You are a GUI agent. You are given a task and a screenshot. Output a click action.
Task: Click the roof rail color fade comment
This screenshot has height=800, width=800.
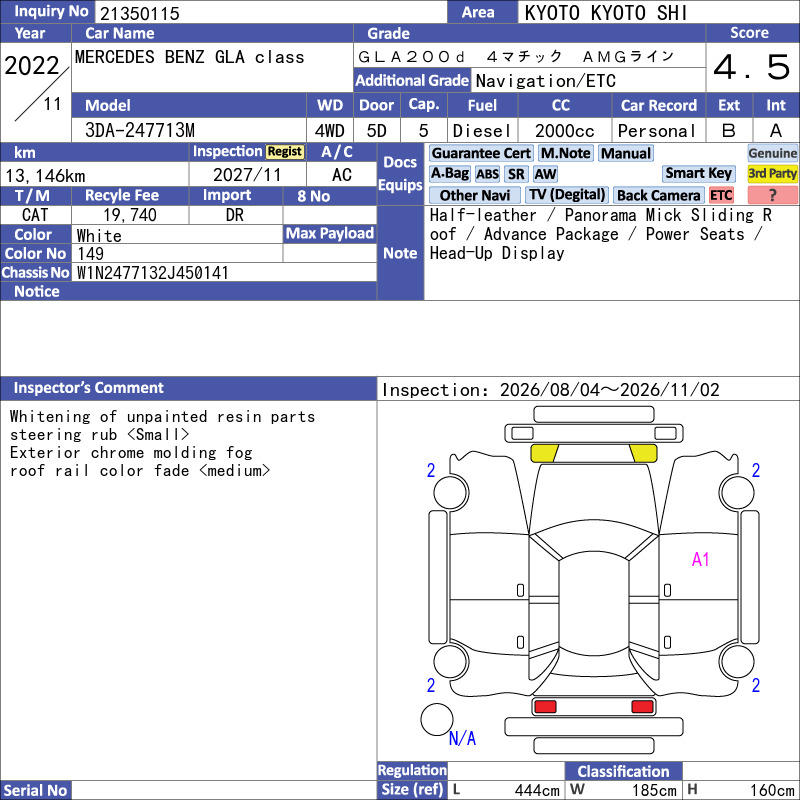pos(140,470)
